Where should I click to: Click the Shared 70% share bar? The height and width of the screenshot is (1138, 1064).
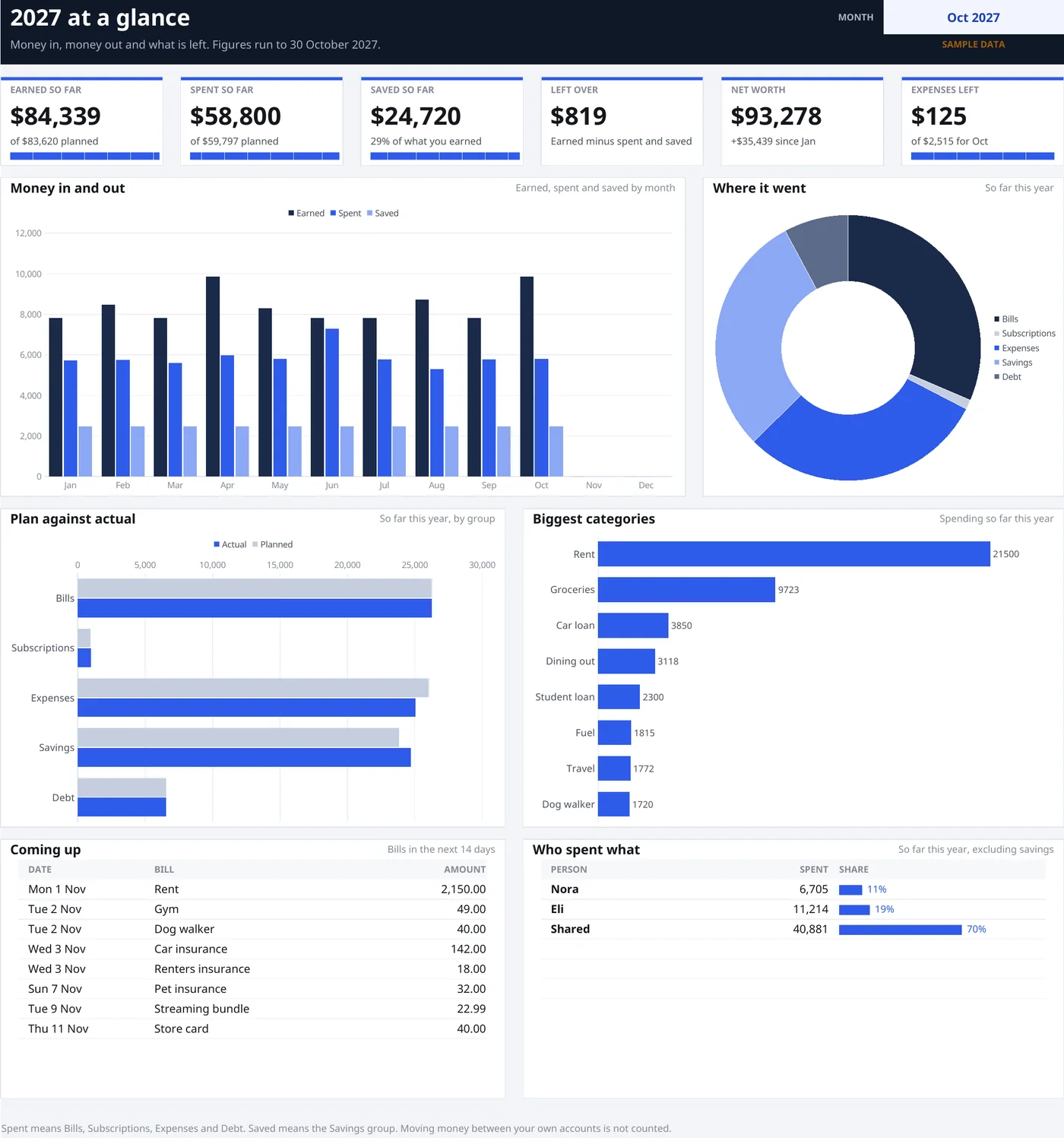coord(901,930)
